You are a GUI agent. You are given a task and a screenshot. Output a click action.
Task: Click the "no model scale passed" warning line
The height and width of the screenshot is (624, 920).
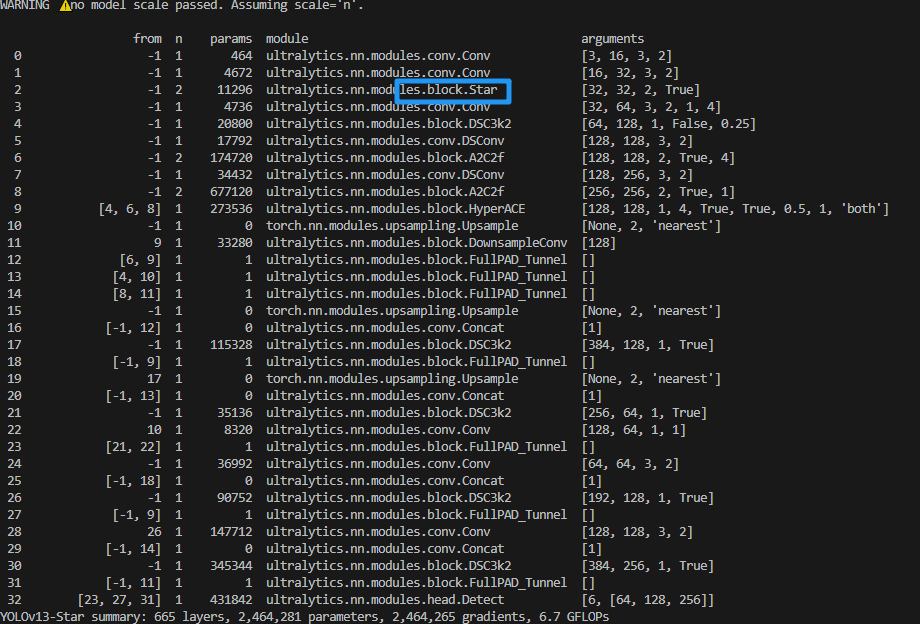tap(182, 5)
